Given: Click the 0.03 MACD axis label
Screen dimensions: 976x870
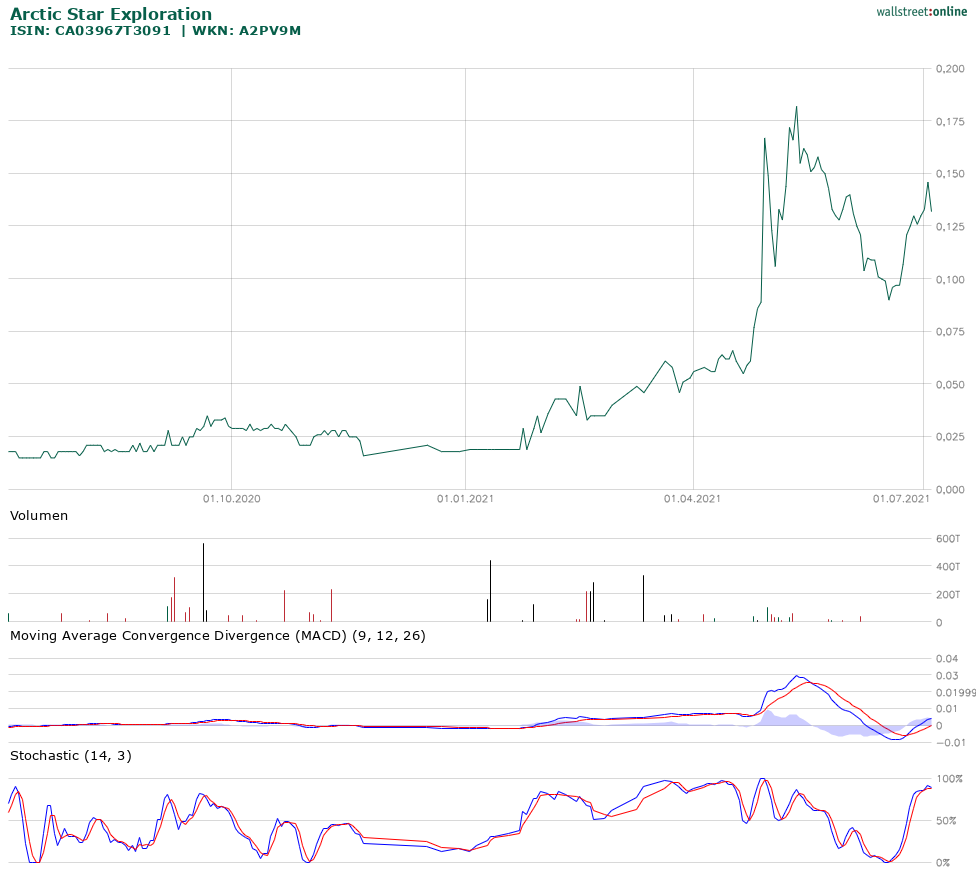Looking at the screenshot, I should pyautogui.click(x=947, y=675).
